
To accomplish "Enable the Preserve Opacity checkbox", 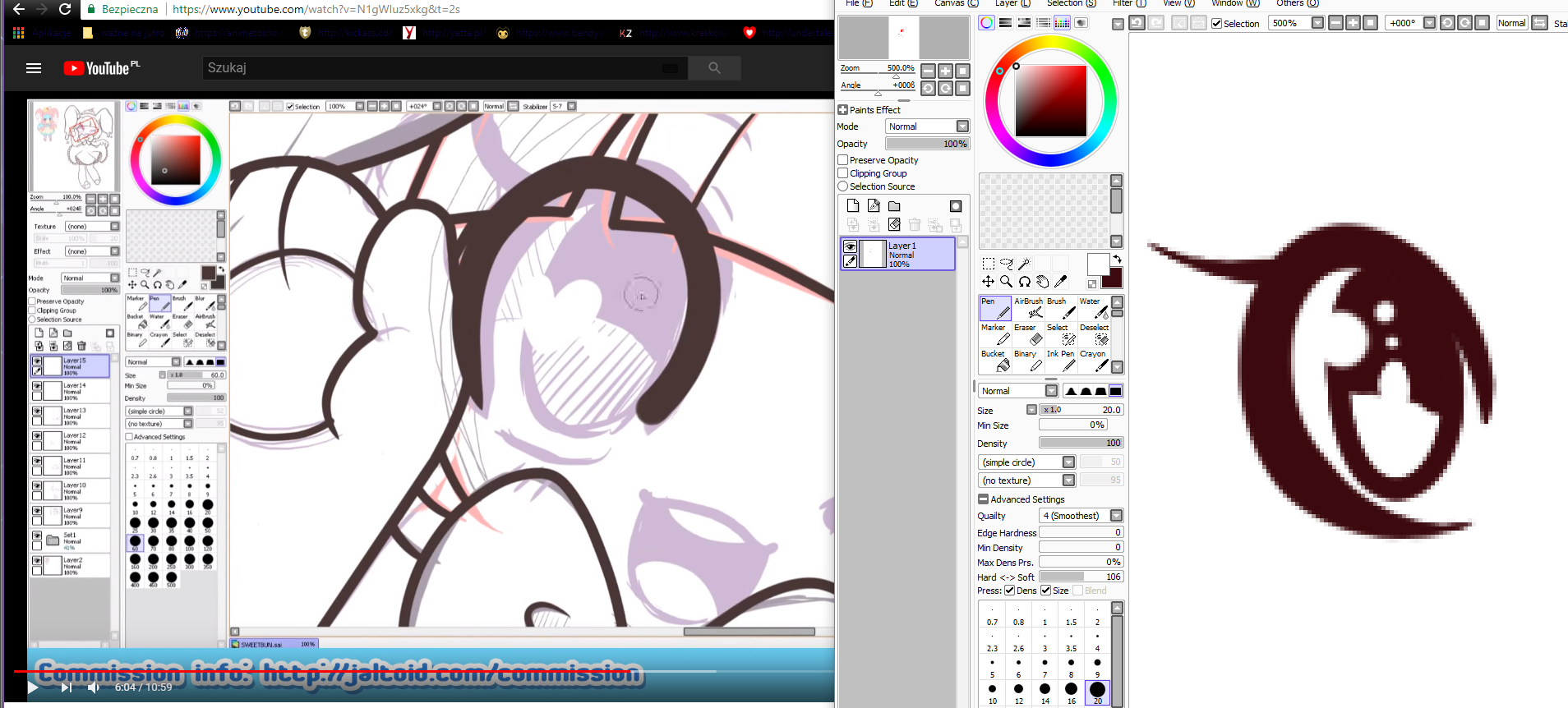I will [843, 160].
